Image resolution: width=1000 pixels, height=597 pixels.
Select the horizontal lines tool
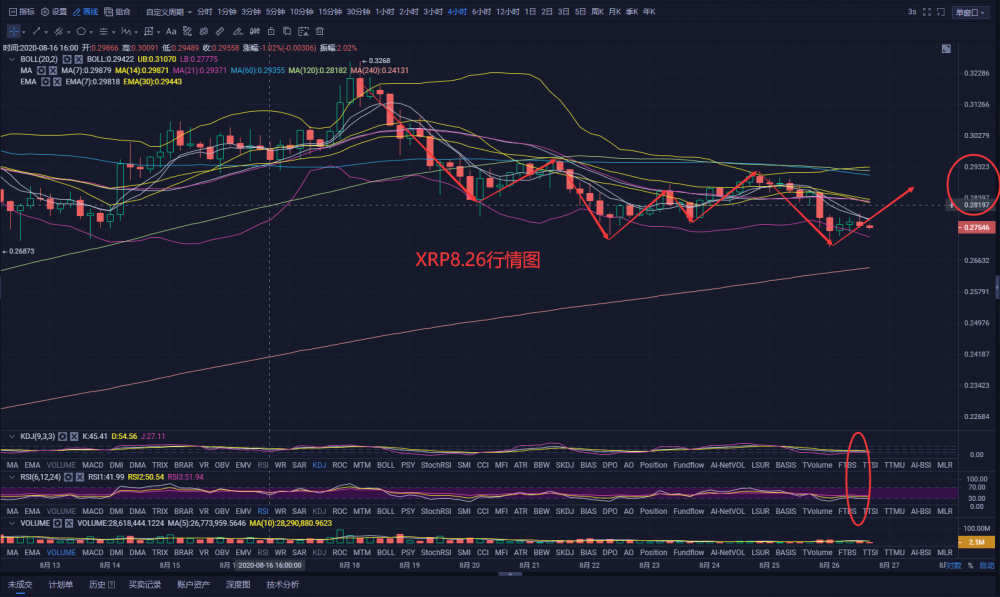(x=103, y=31)
